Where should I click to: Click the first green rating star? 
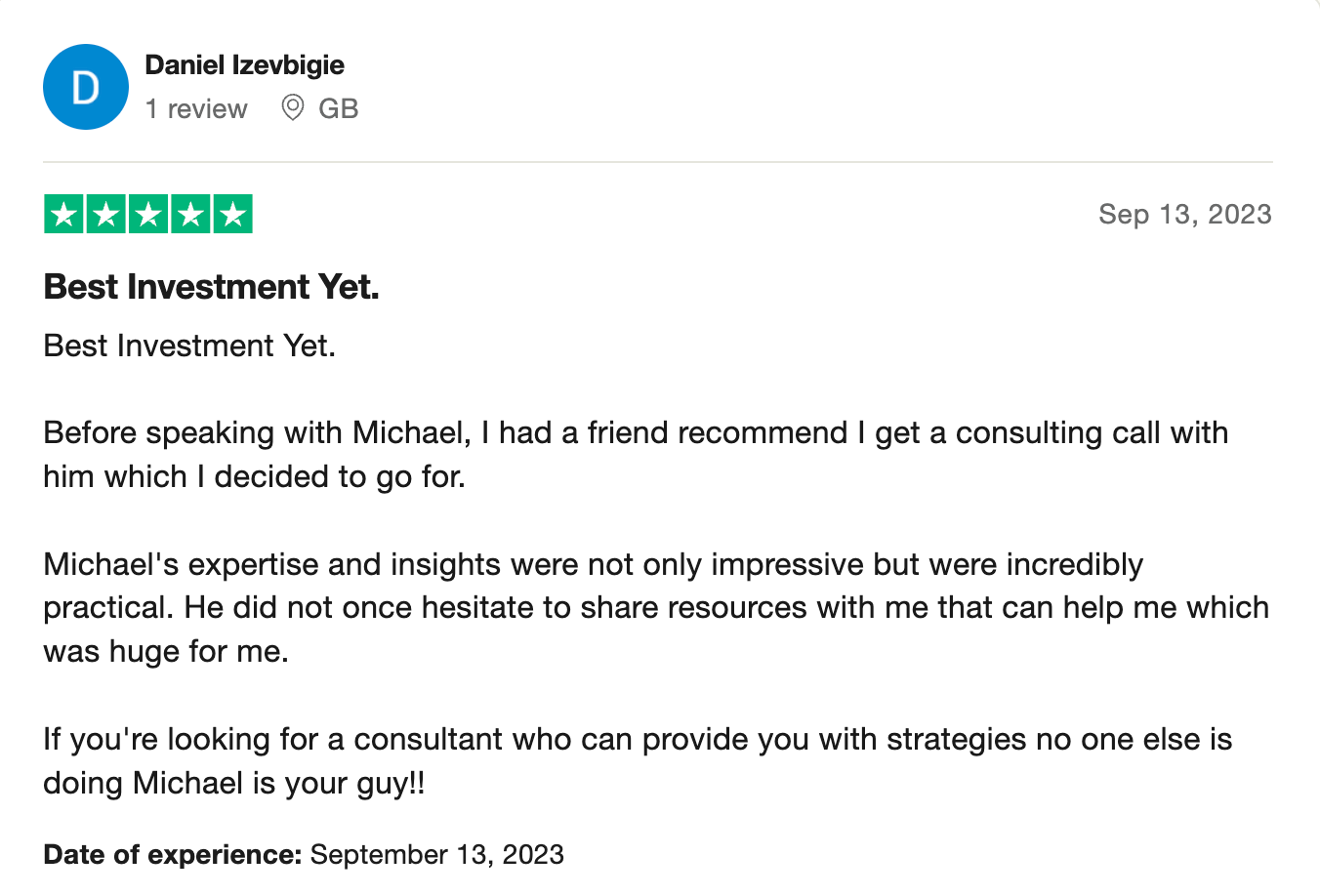(x=64, y=214)
